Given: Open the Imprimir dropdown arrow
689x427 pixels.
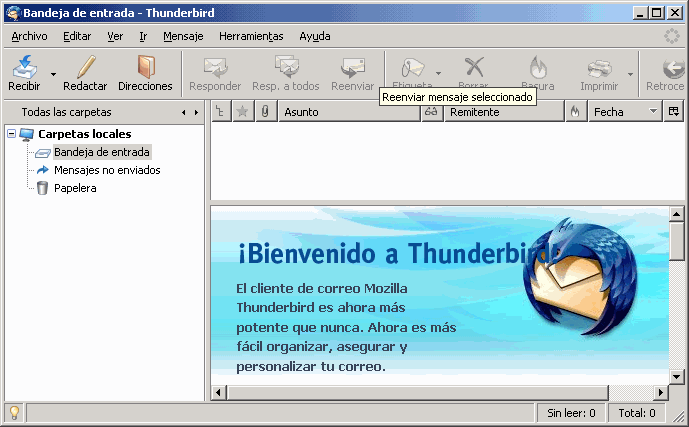Looking at the screenshot, I should [630, 74].
